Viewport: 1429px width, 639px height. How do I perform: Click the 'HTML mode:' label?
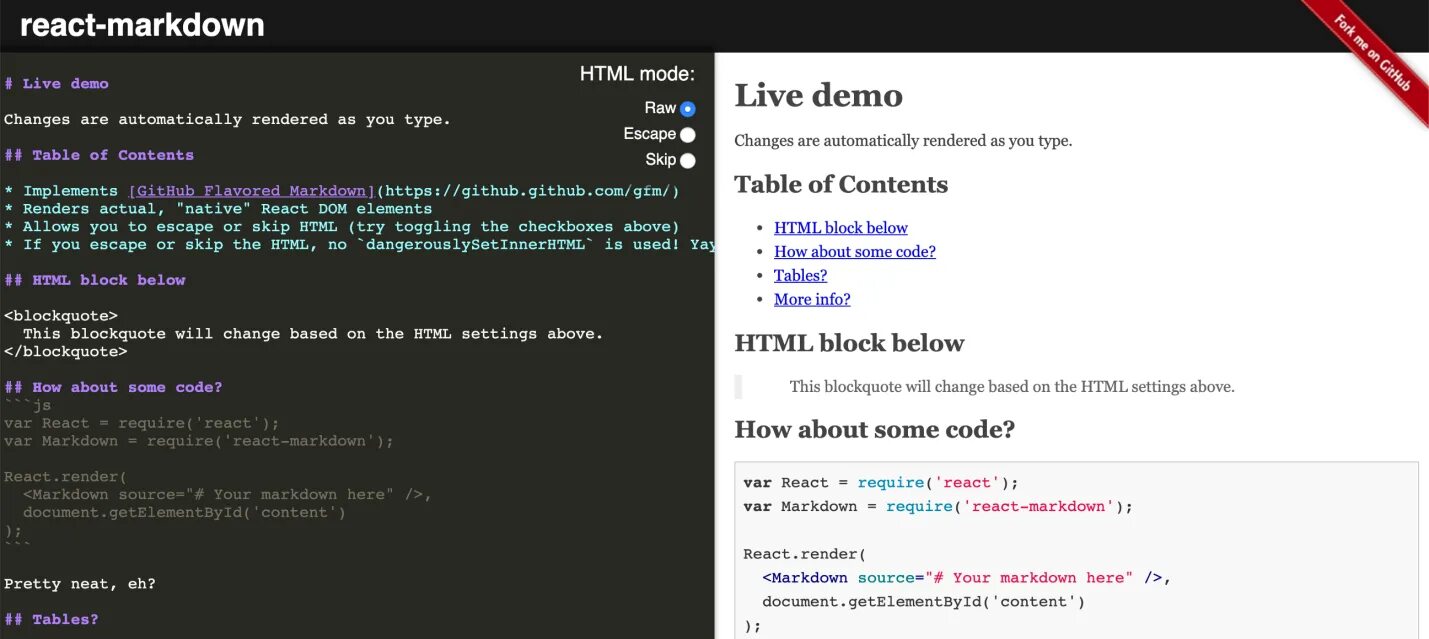pos(637,74)
